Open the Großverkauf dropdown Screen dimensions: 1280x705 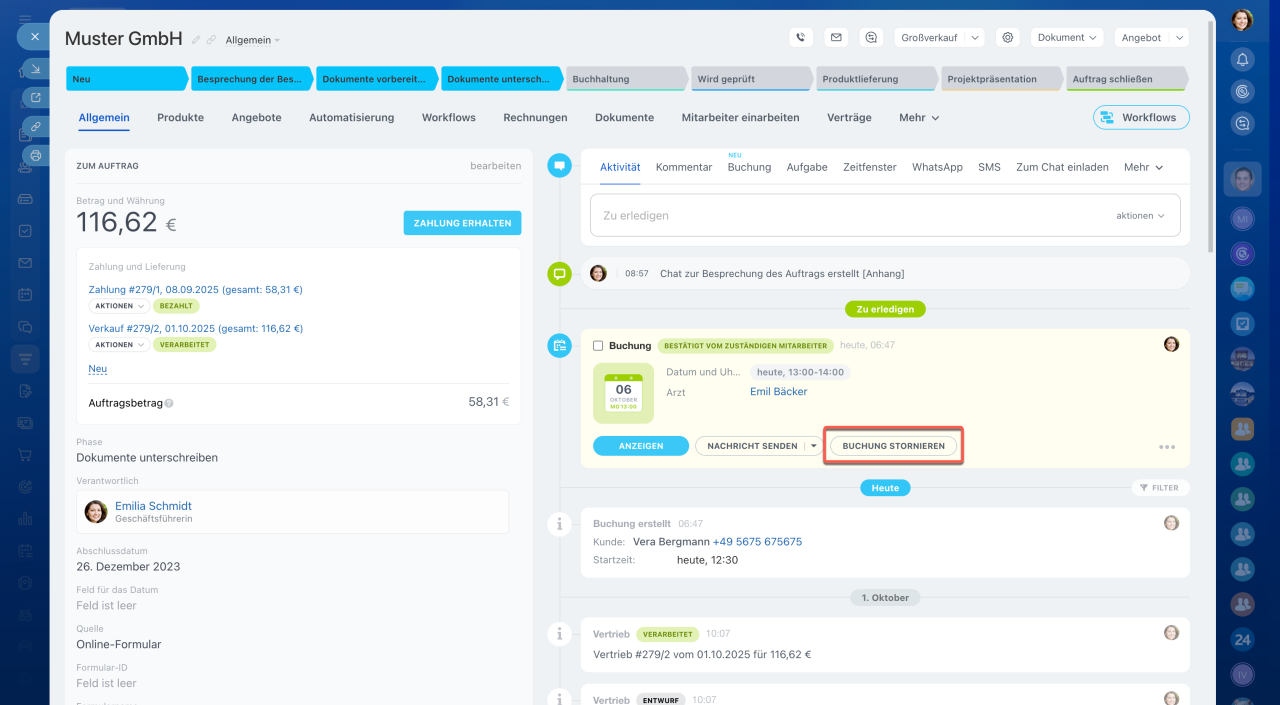(x=939, y=37)
